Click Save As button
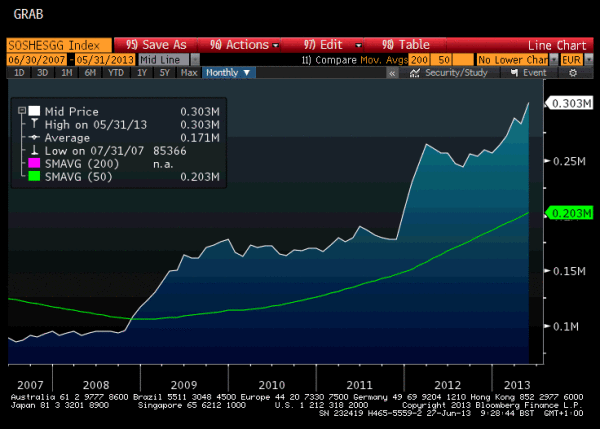The height and width of the screenshot is (429, 600). (x=156, y=45)
